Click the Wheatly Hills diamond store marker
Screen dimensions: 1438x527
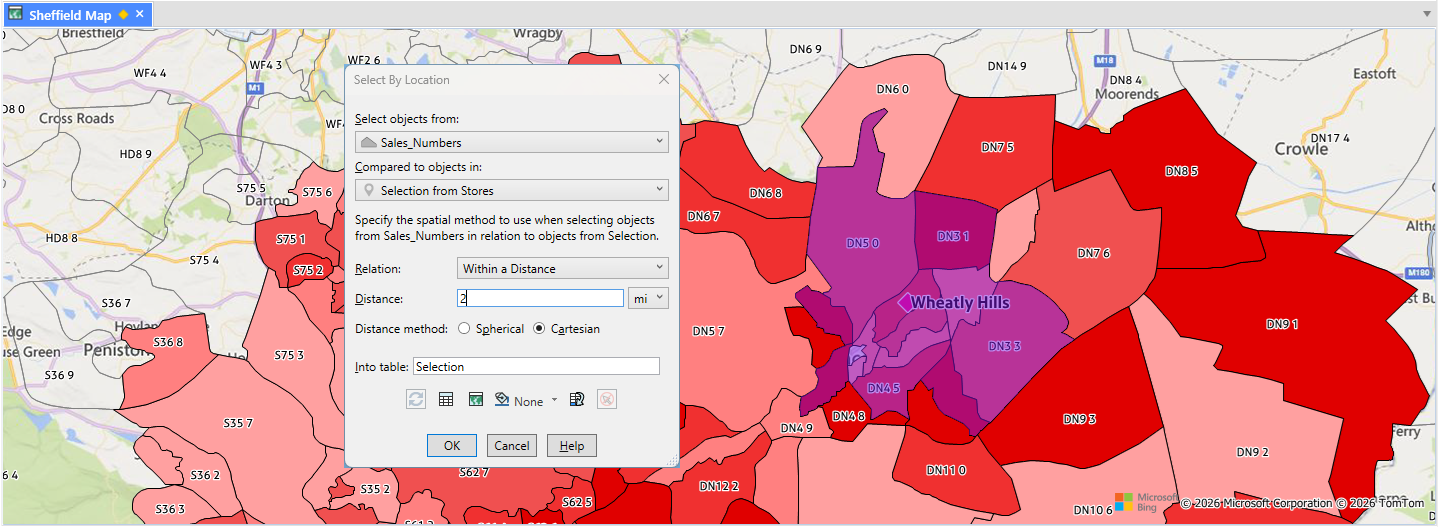[904, 302]
